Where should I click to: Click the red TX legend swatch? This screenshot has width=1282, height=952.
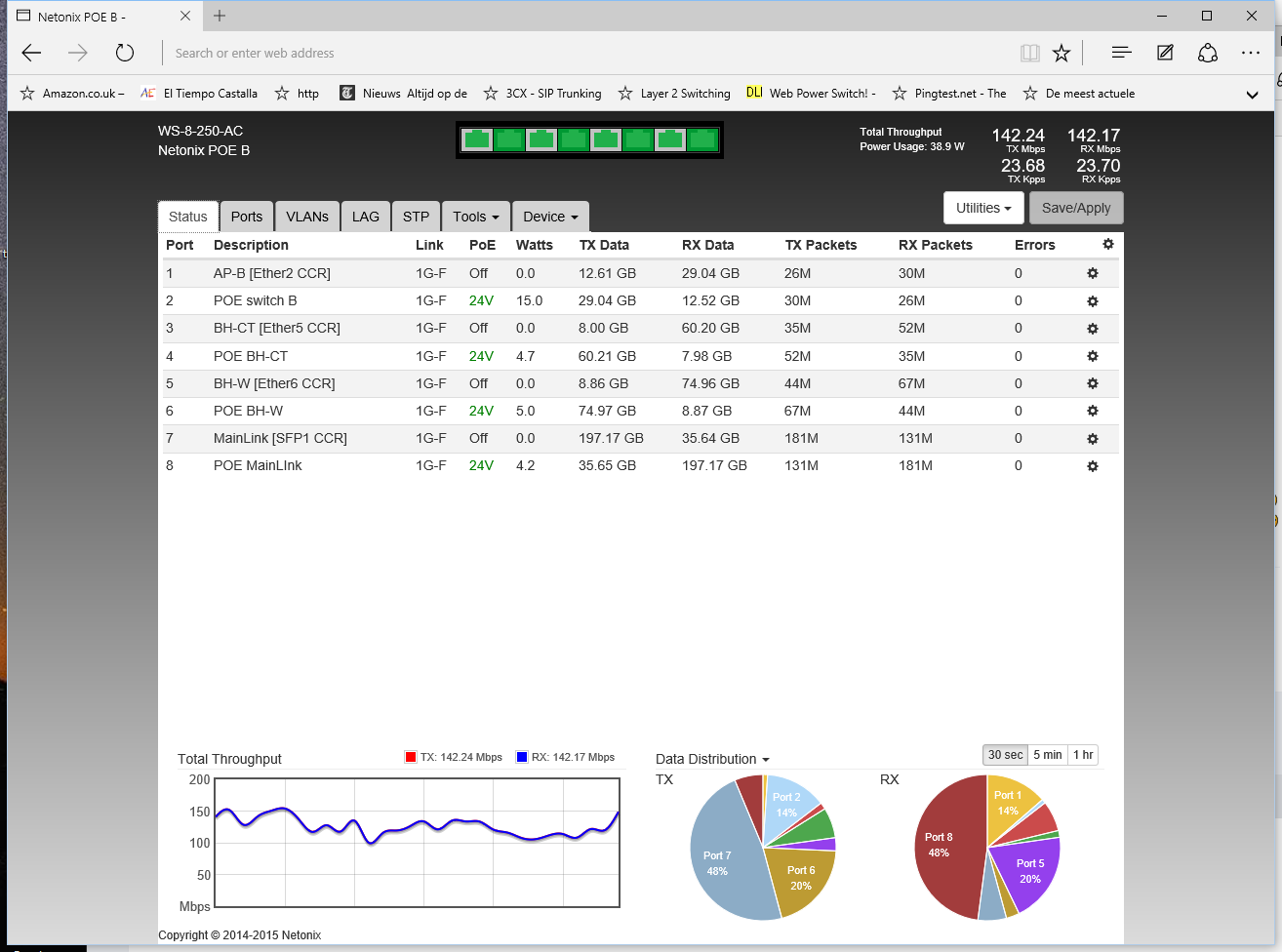click(x=411, y=757)
